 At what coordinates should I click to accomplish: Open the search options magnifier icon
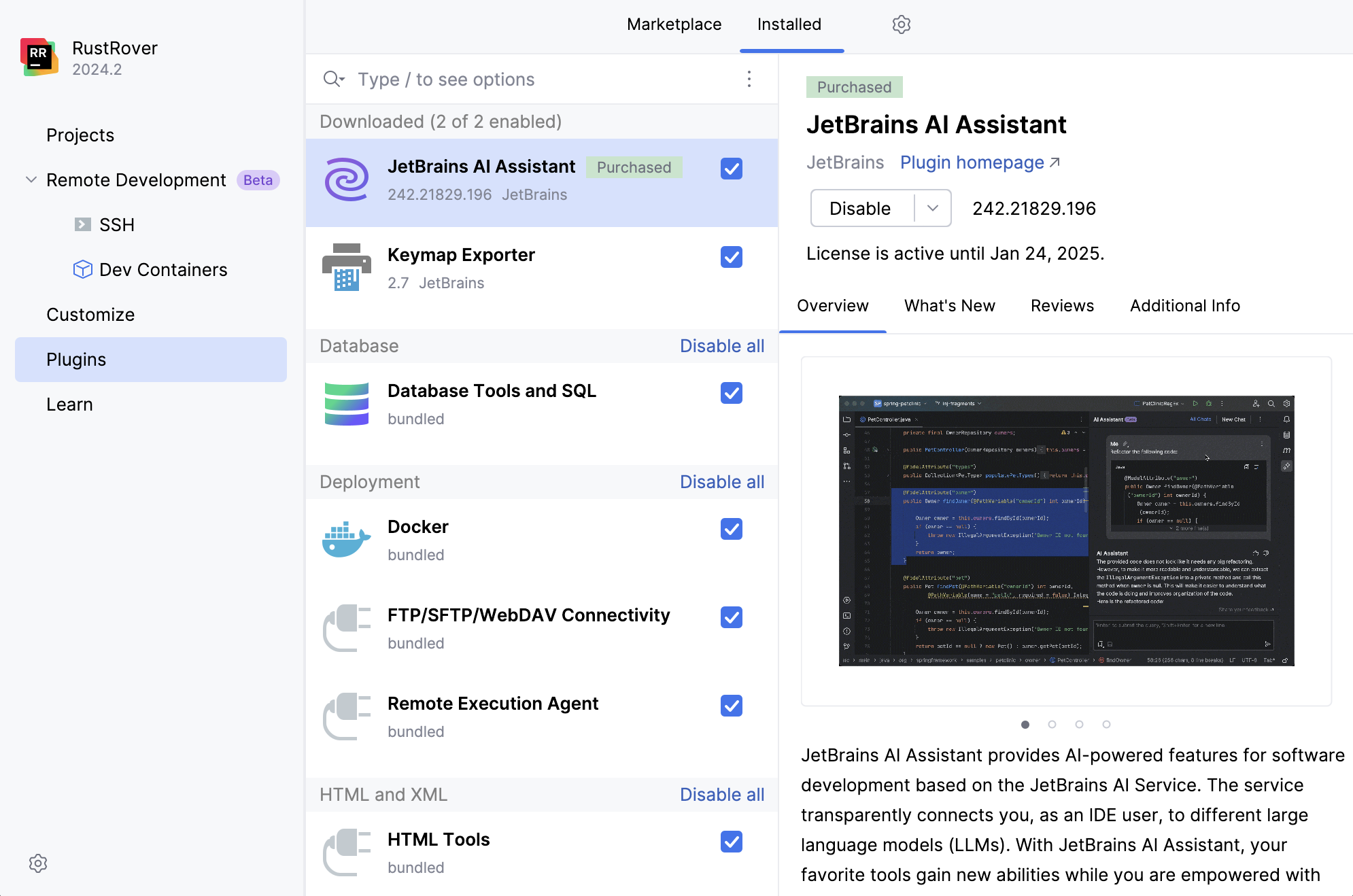click(334, 80)
